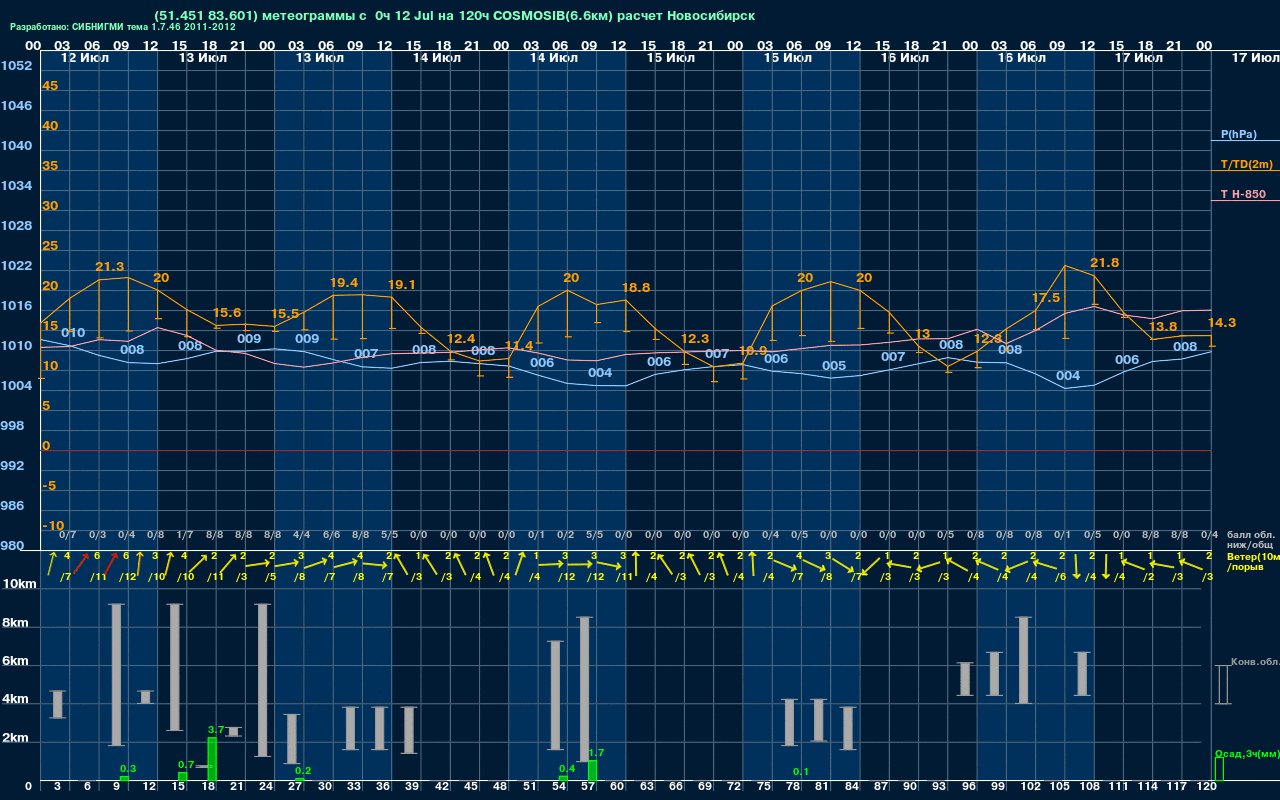The height and width of the screenshot is (800, 1280).
Task: Click the 17.5 temperature label
Action: coord(1046,298)
